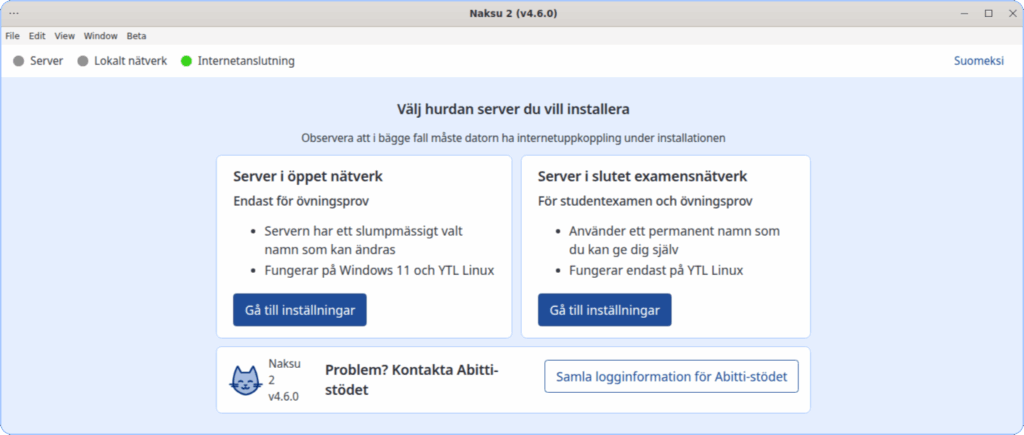Open the Edit menu
Screen dimensions: 1024x435
point(37,35)
